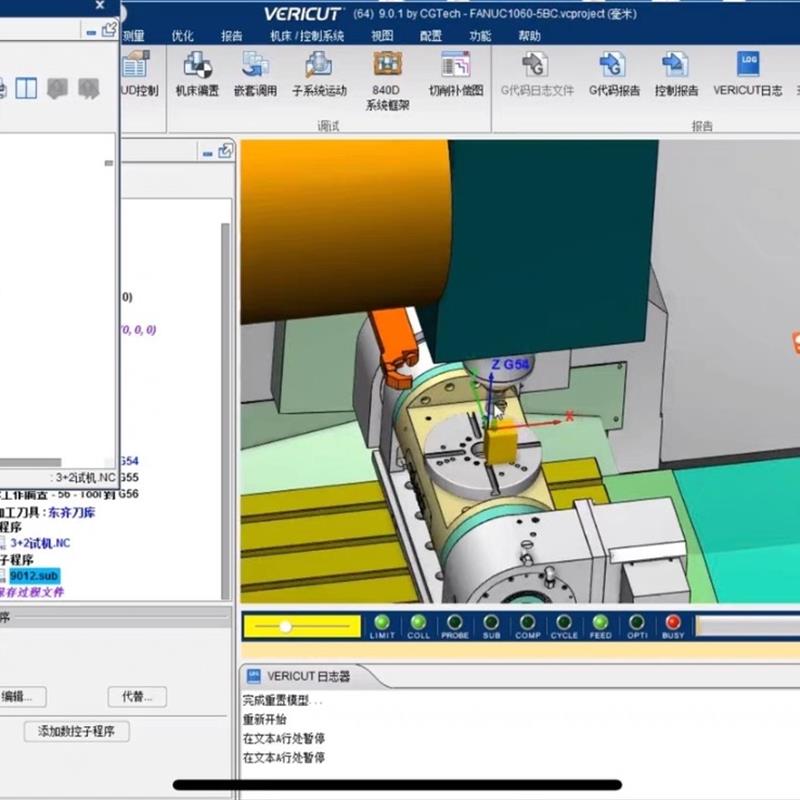800x800 pixels.
Task: Click the G55 work offset row
Action: click(x=129, y=478)
